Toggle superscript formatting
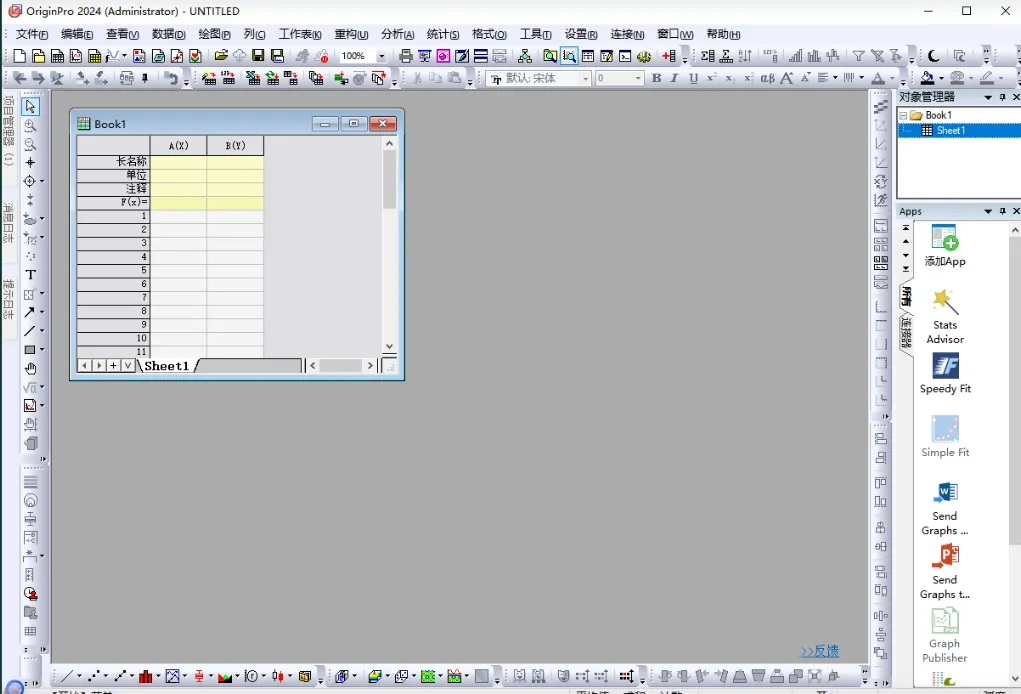1021x694 pixels. [712, 78]
